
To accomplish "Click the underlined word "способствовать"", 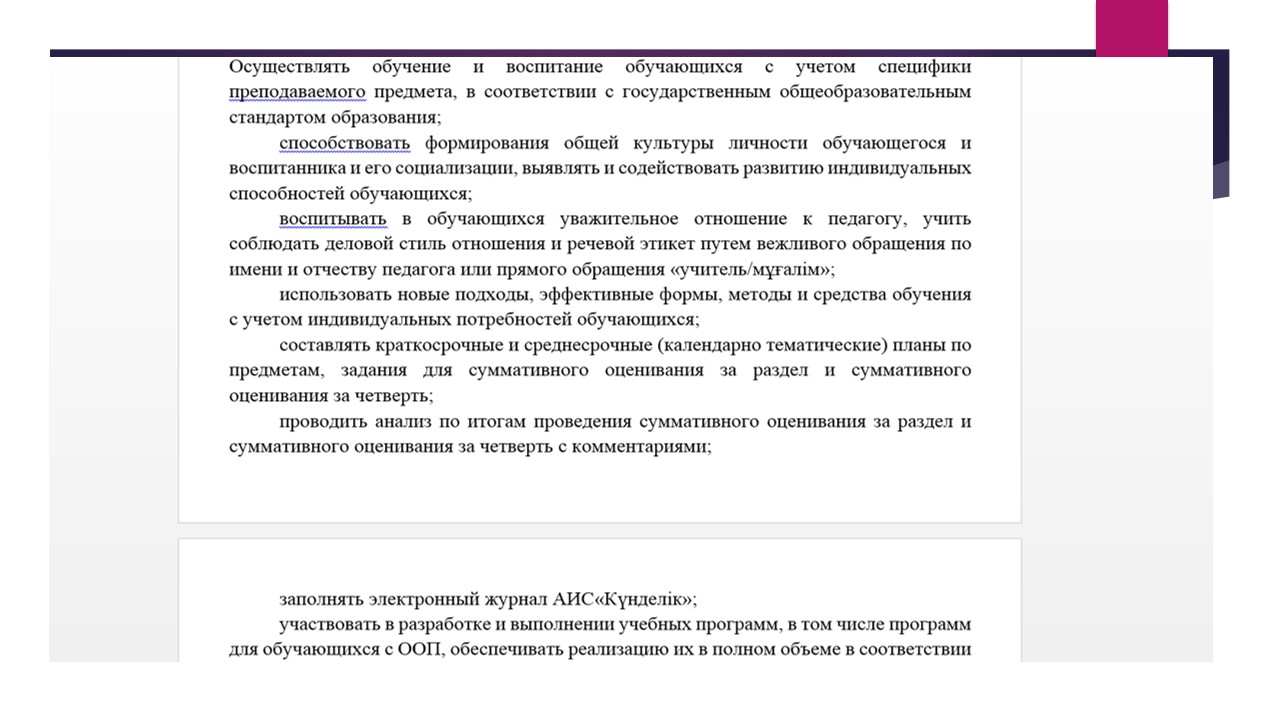I will 344,144.
